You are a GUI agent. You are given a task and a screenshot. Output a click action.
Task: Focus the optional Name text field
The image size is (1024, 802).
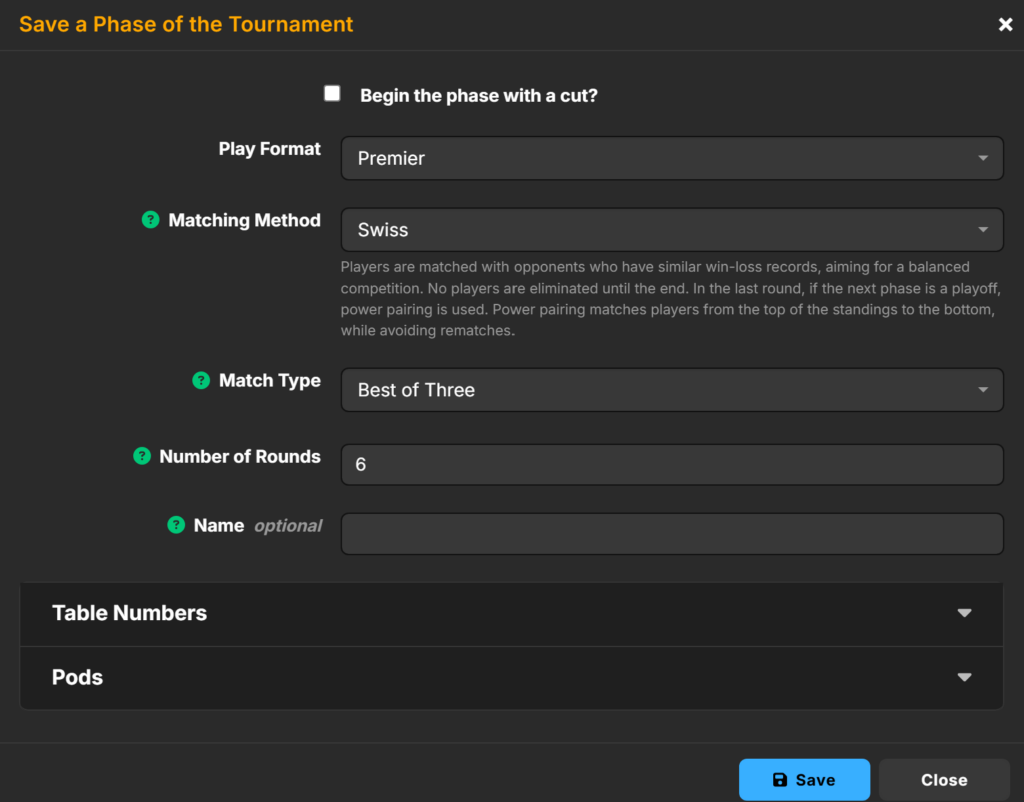(671, 534)
